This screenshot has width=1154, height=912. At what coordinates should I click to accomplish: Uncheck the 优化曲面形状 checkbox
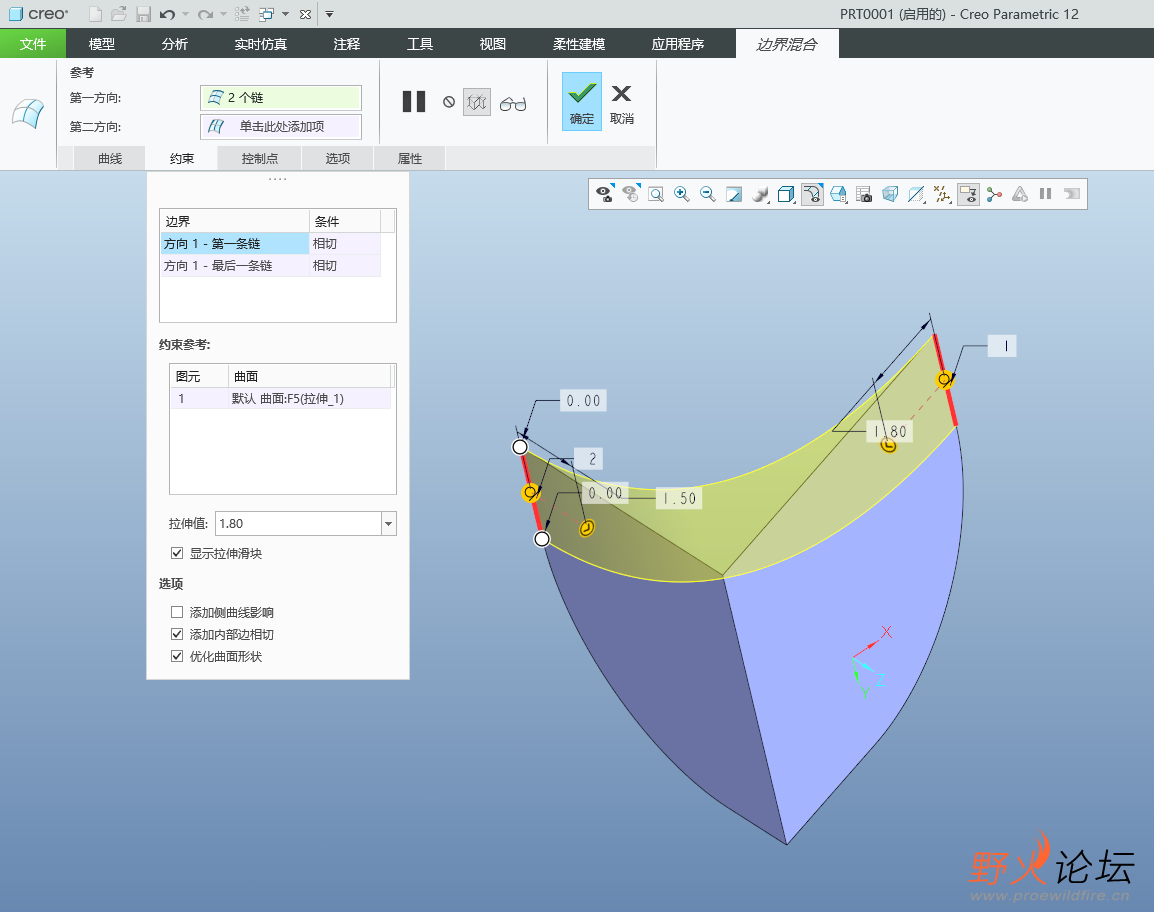point(177,656)
